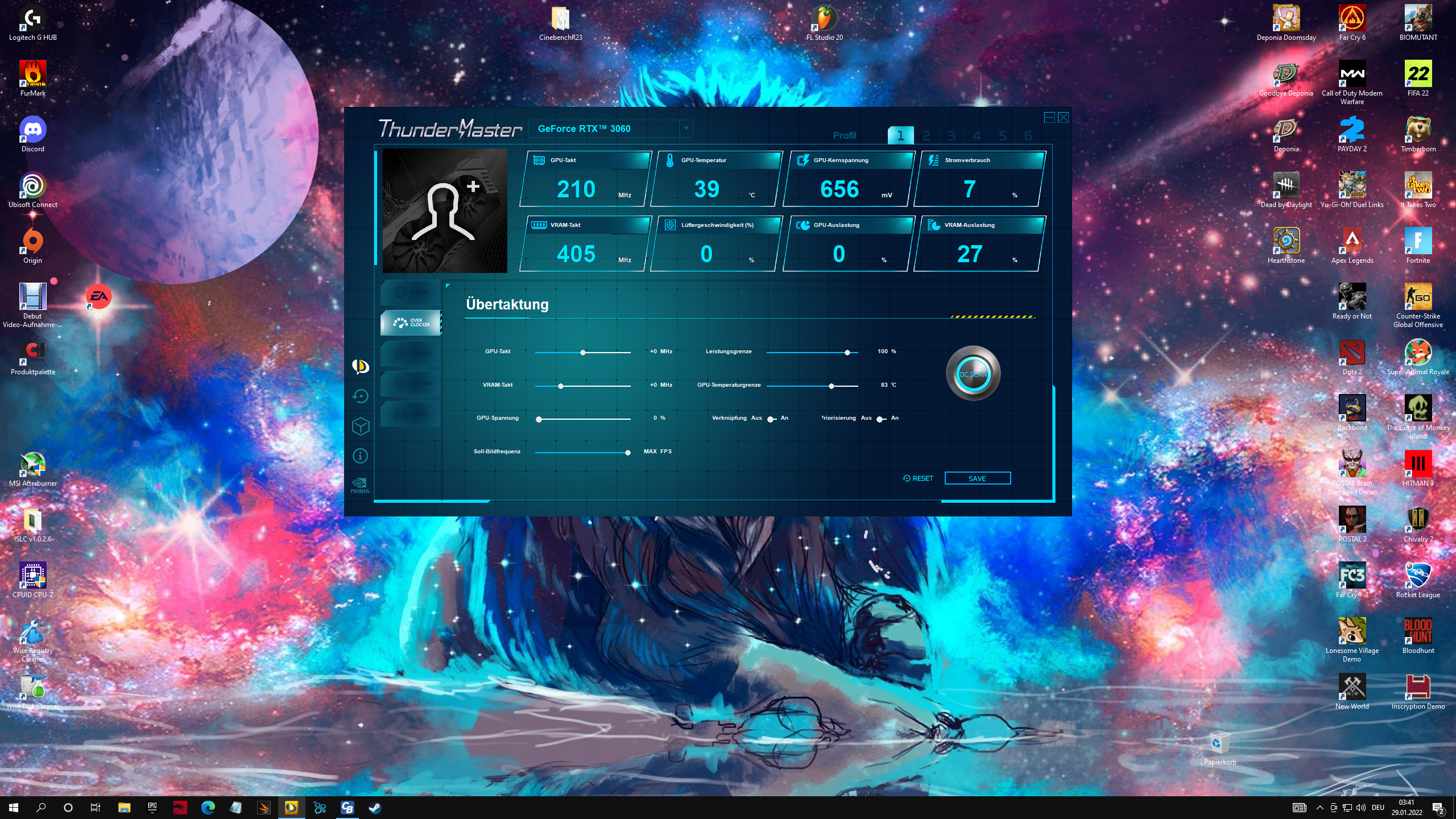Open the info icon in sidebar

[x=361, y=456]
